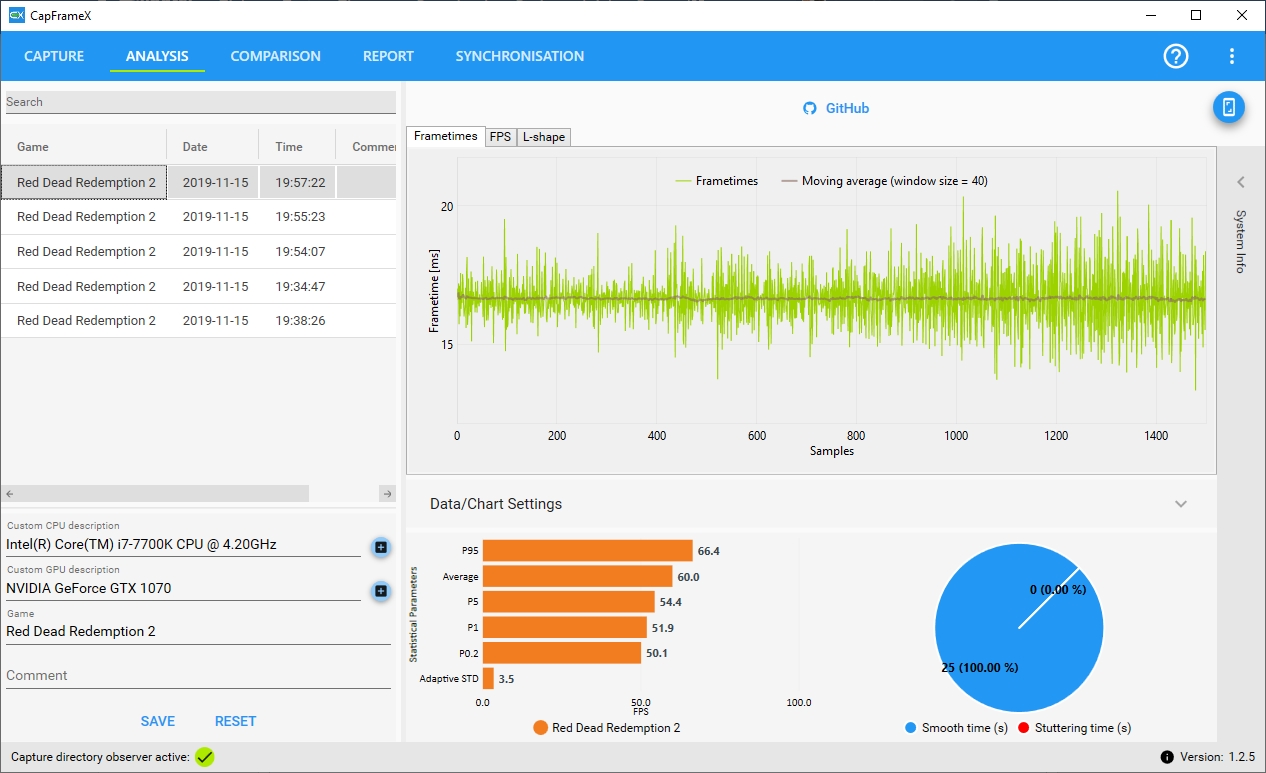Click the record list left scroll arrow
Image resolution: width=1266 pixels, height=773 pixels.
tap(9, 493)
